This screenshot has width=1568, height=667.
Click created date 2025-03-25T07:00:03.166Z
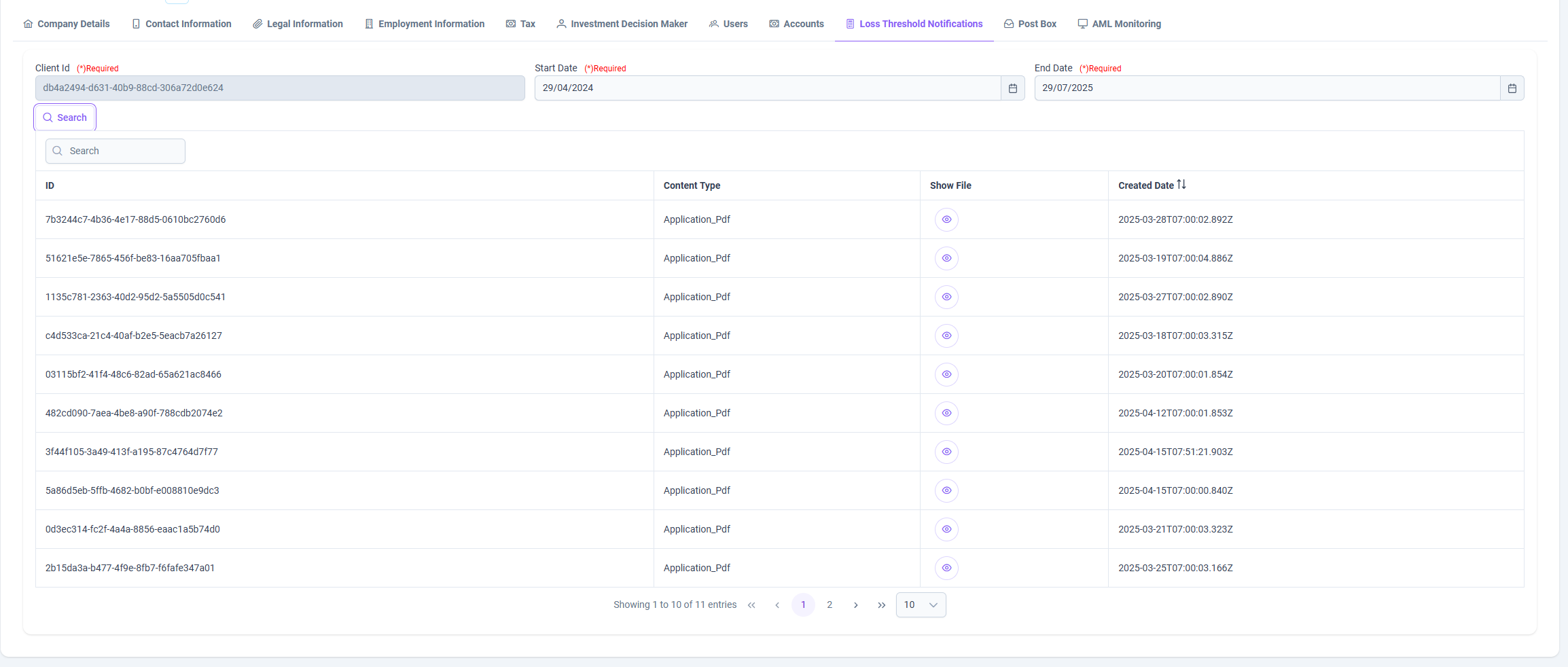[1175, 568]
